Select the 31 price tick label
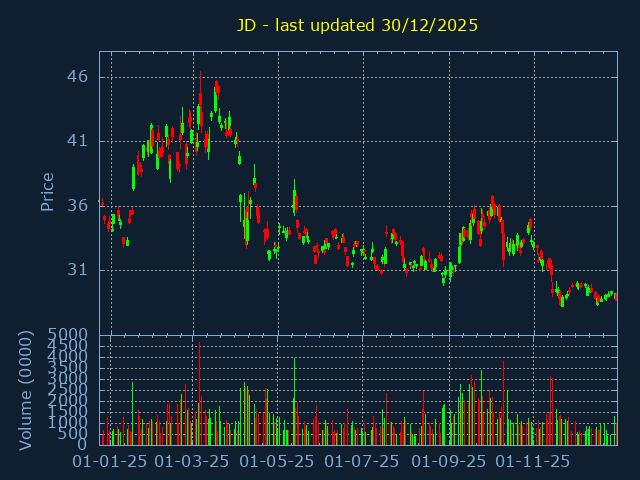Image resolution: width=640 pixels, height=480 pixels. point(79,270)
